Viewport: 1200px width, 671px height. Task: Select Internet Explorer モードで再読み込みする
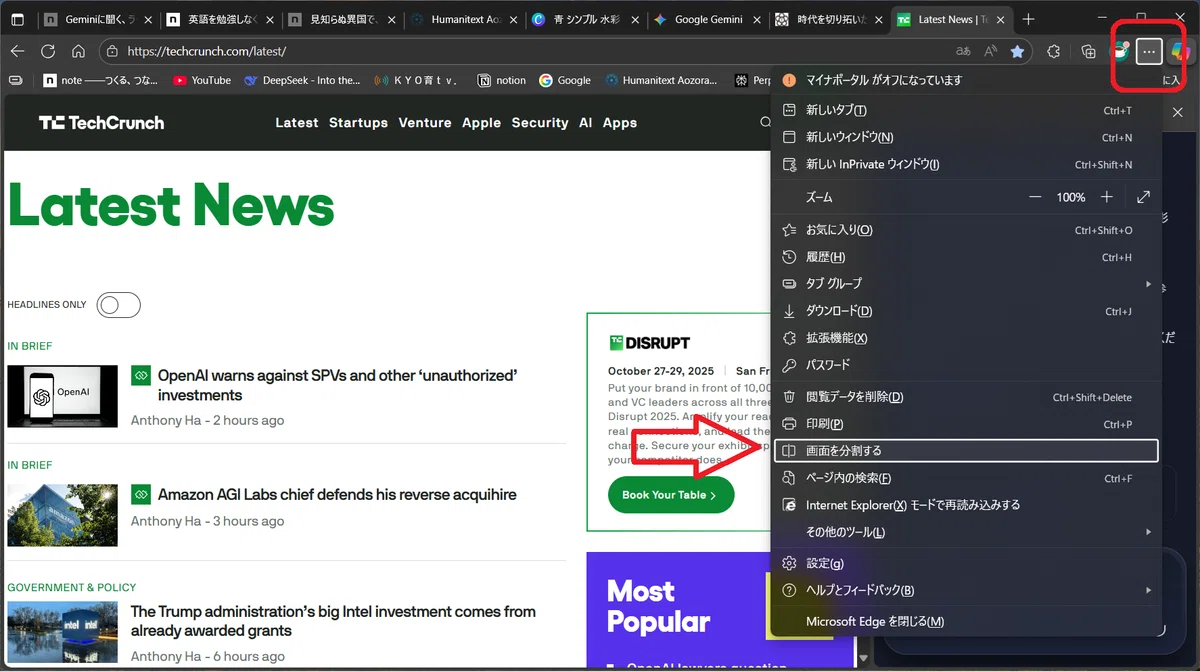pos(966,505)
